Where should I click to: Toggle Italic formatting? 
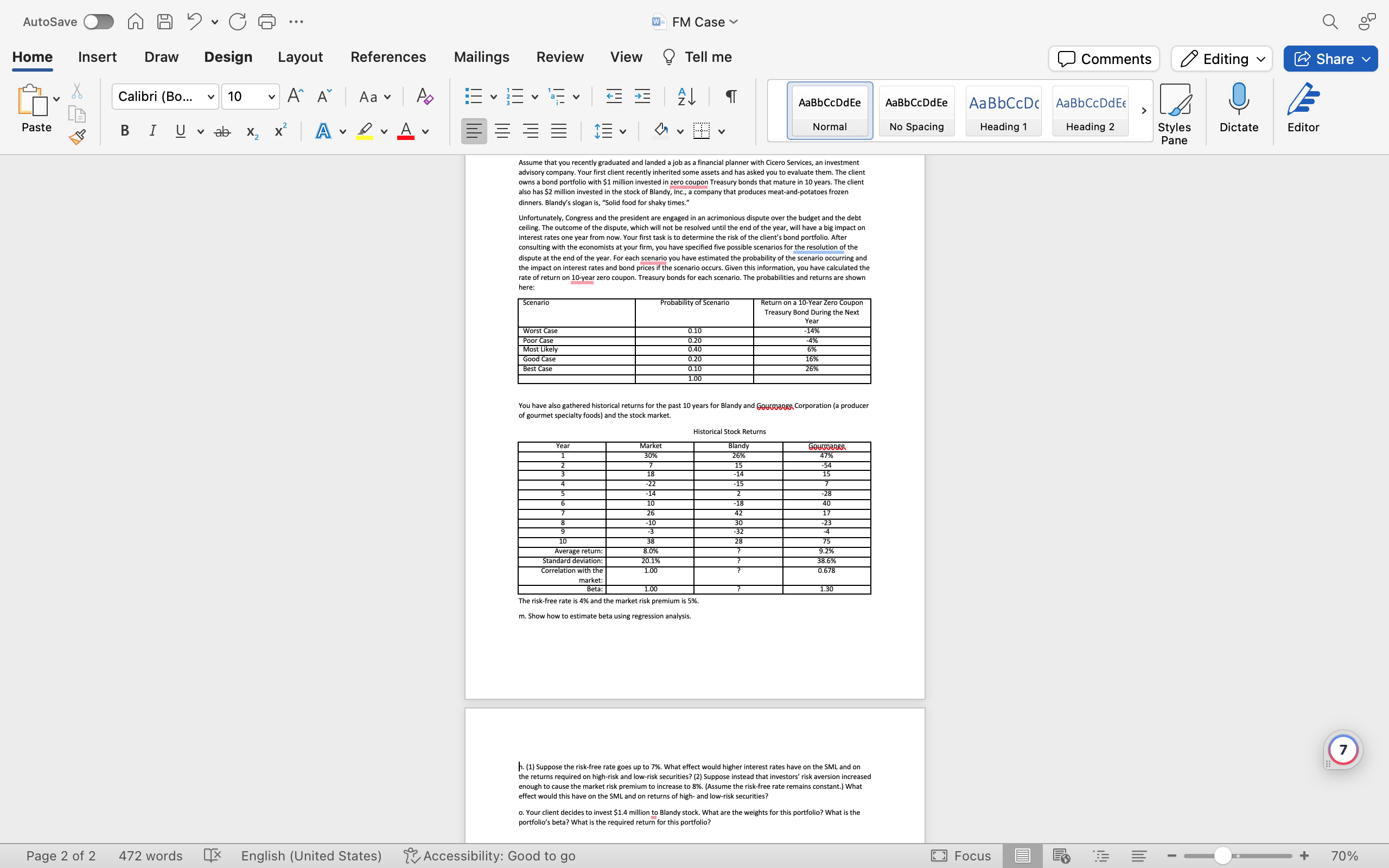(x=152, y=131)
